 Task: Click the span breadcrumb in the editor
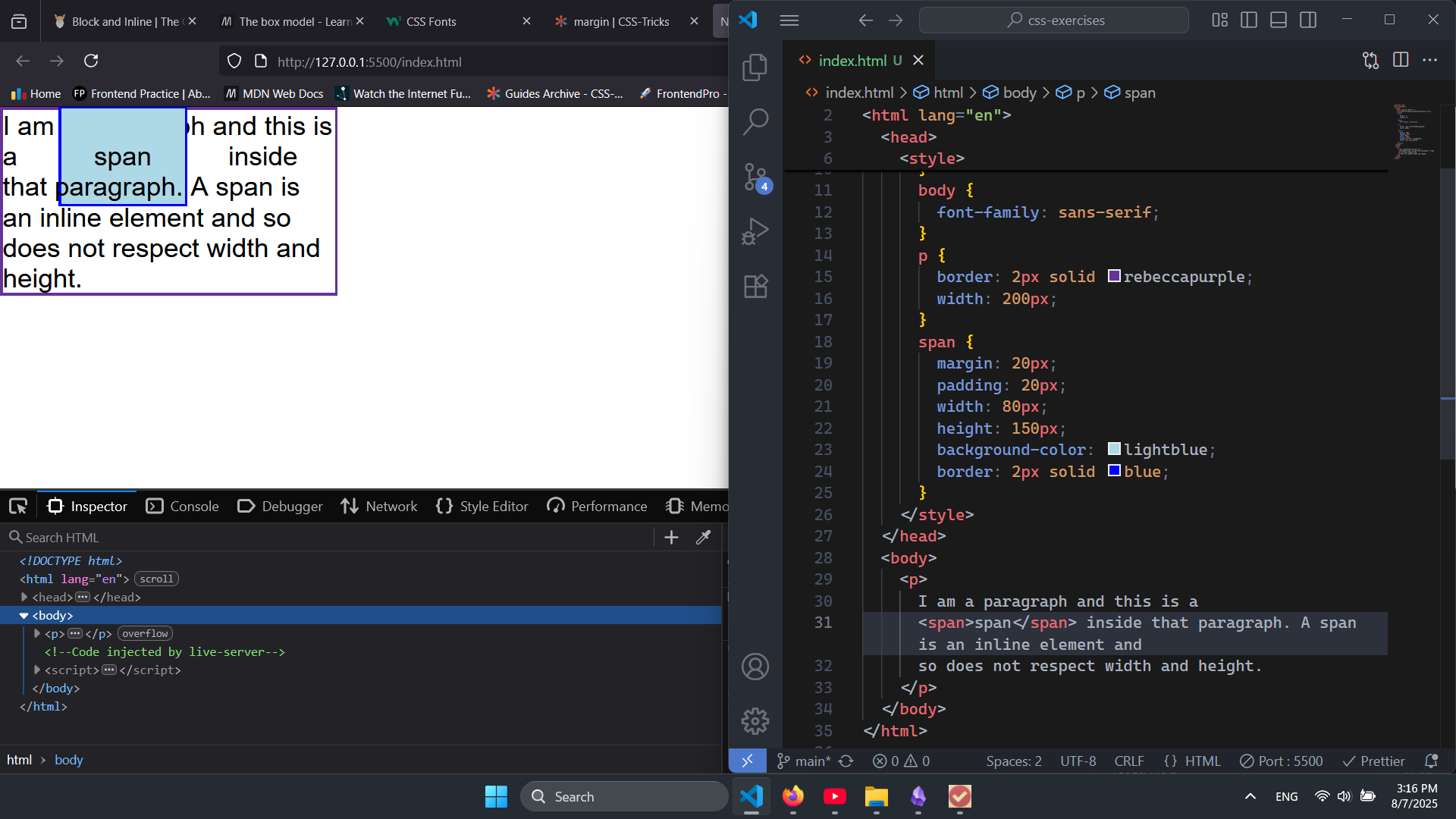[x=1130, y=93]
